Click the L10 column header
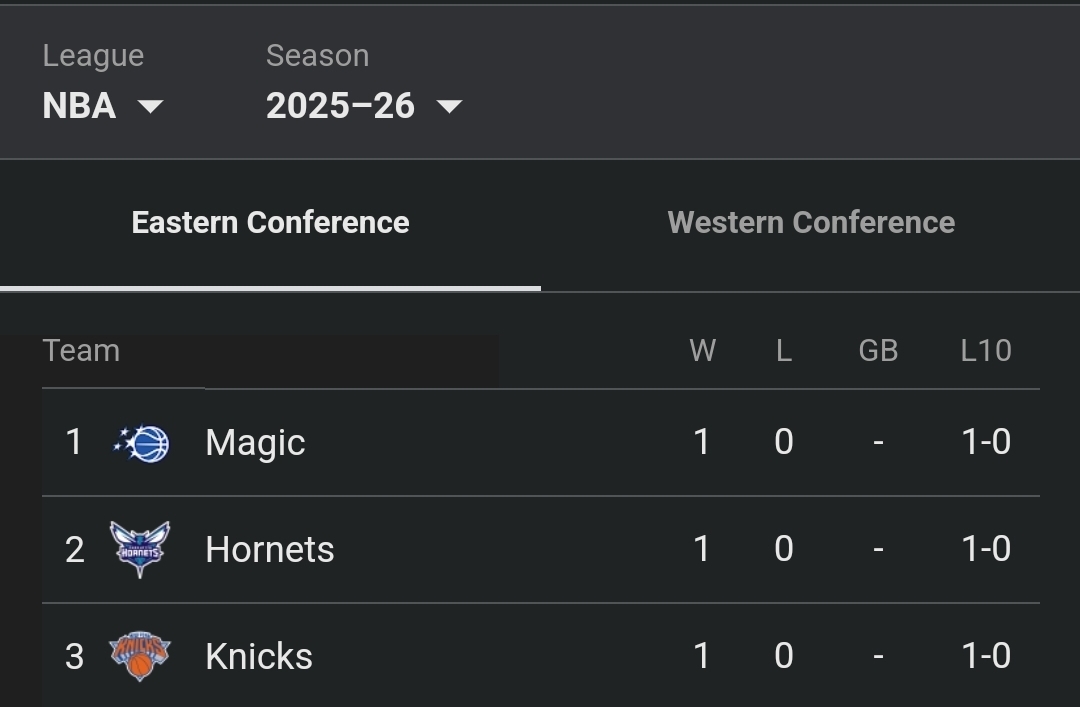This screenshot has width=1080, height=707. tap(986, 351)
